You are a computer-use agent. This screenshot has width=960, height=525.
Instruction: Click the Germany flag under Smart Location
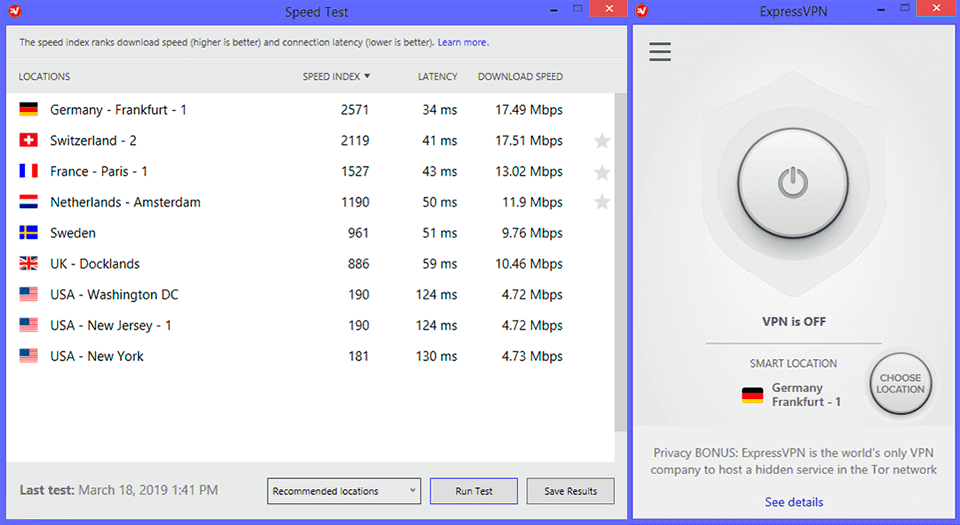click(752, 395)
